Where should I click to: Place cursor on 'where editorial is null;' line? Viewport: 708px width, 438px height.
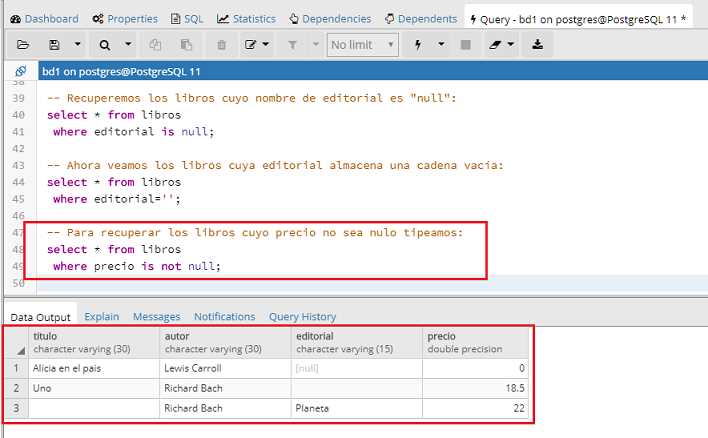click(x=134, y=132)
